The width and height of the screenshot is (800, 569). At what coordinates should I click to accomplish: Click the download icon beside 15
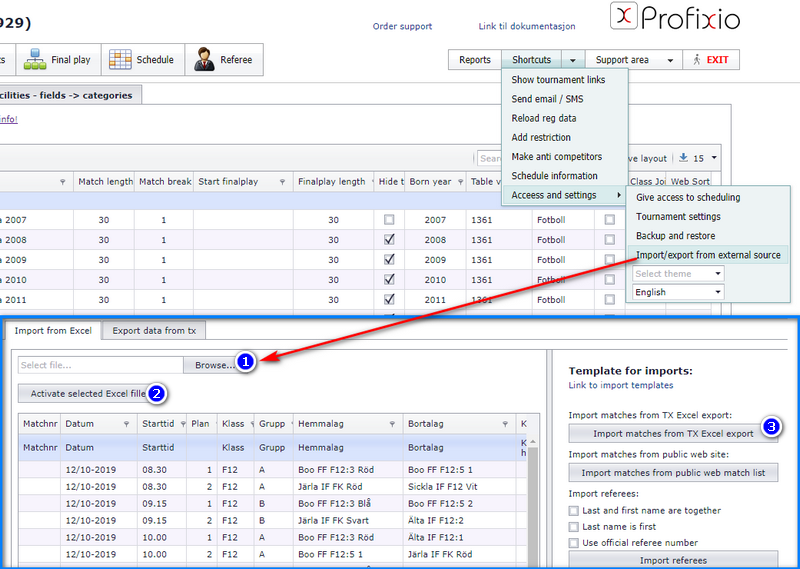tap(683, 158)
